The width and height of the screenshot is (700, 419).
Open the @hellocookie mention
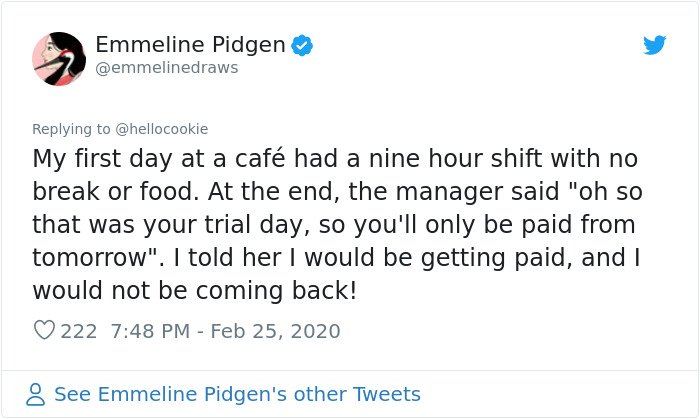click(x=162, y=129)
